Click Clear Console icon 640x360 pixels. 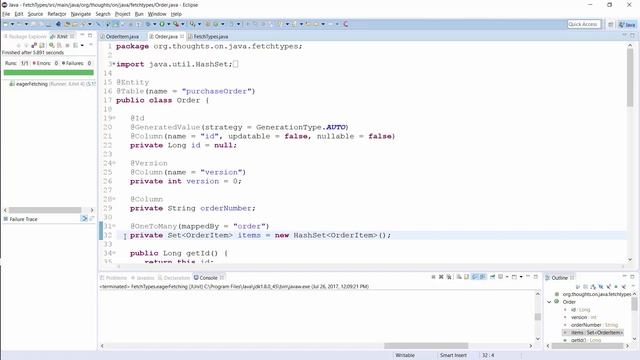click(459, 277)
